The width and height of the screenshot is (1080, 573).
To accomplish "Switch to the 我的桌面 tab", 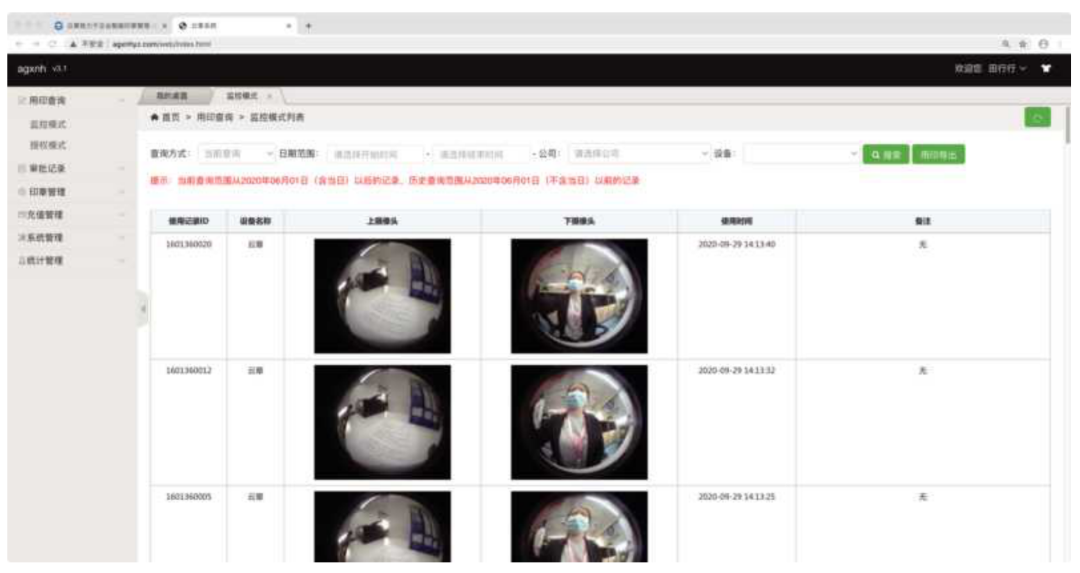I will point(171,95).
